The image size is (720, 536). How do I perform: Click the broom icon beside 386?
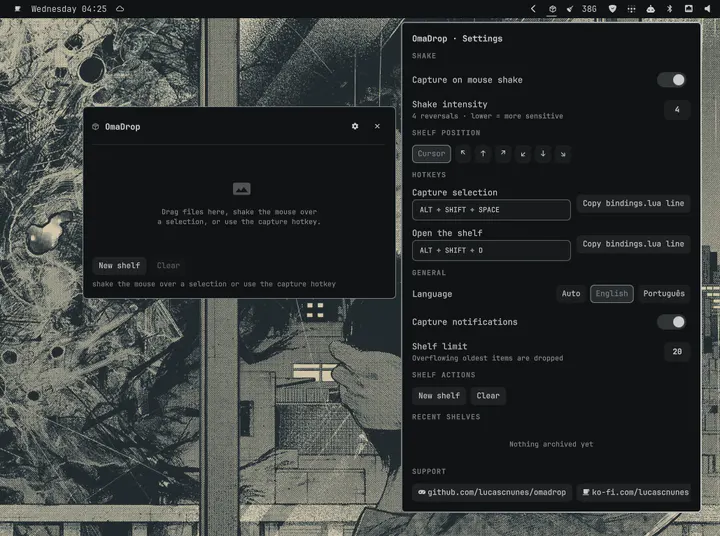(x=570, y=9)
